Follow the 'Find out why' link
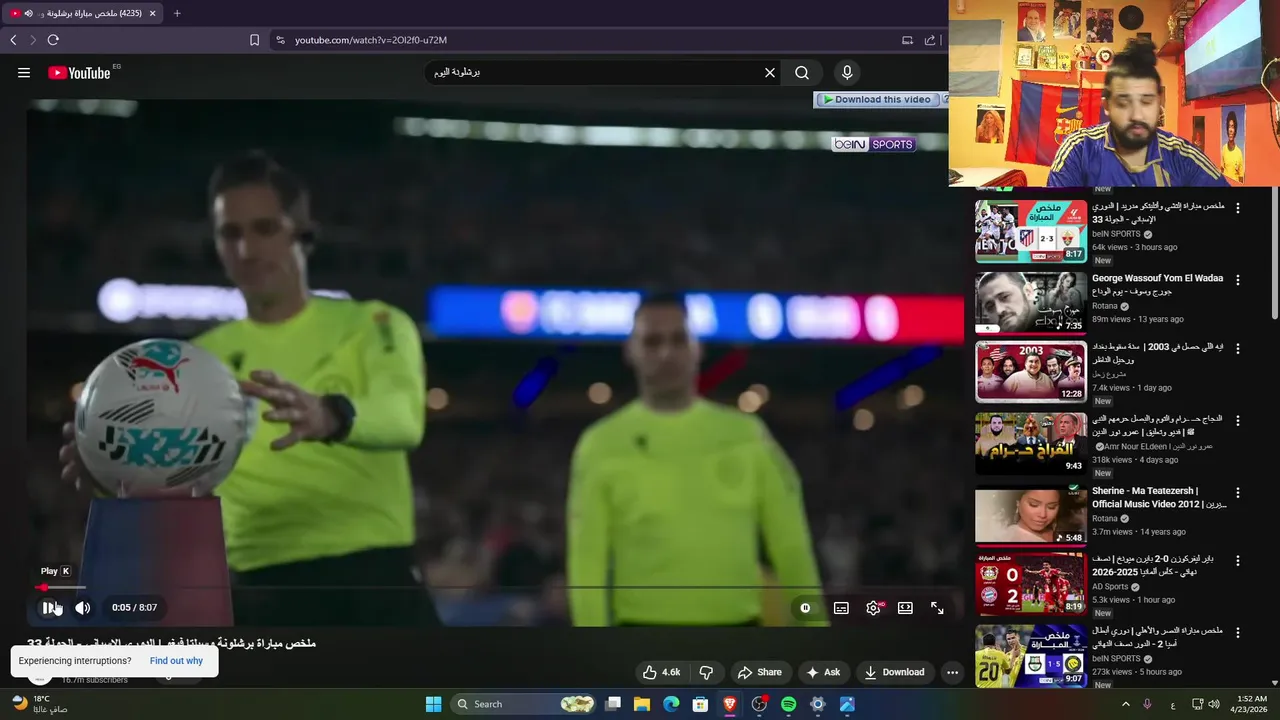Viewport: 1280px width, 720px height. pos(176,661)
